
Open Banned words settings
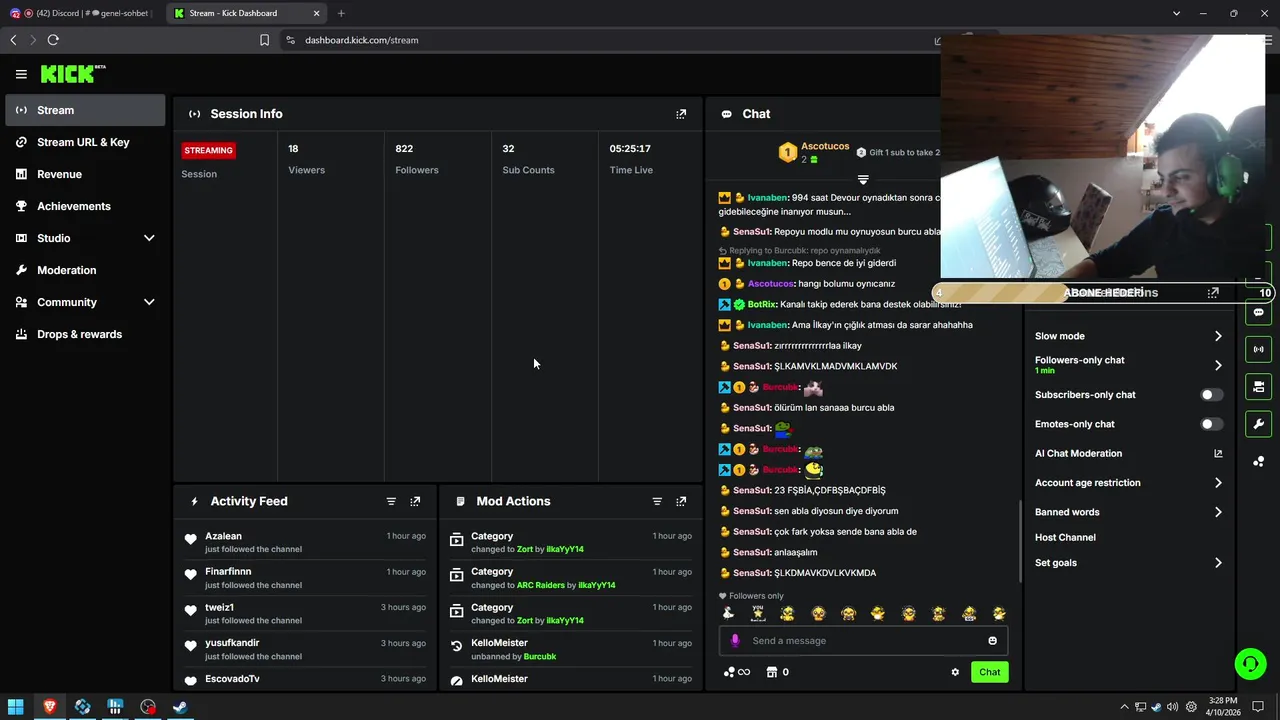(x=1128, y=512)
